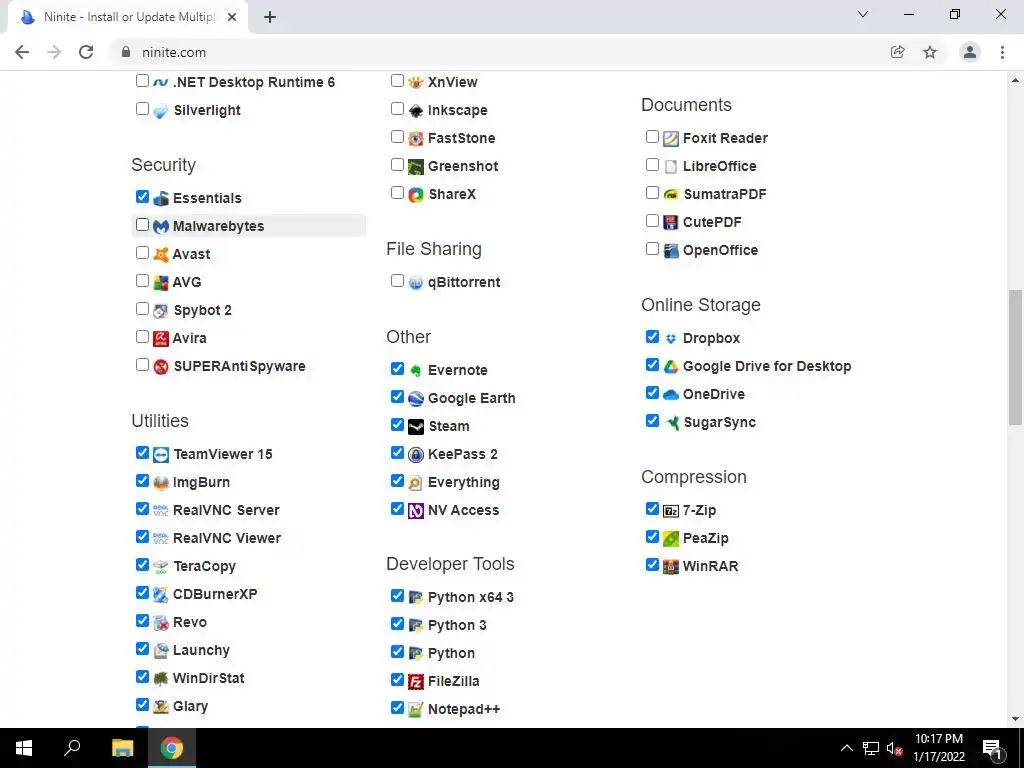The width and height of the screenshot is (1024, 768).
Task: Click the page vertical scrollbar thumb
Action: [1015, 357]
